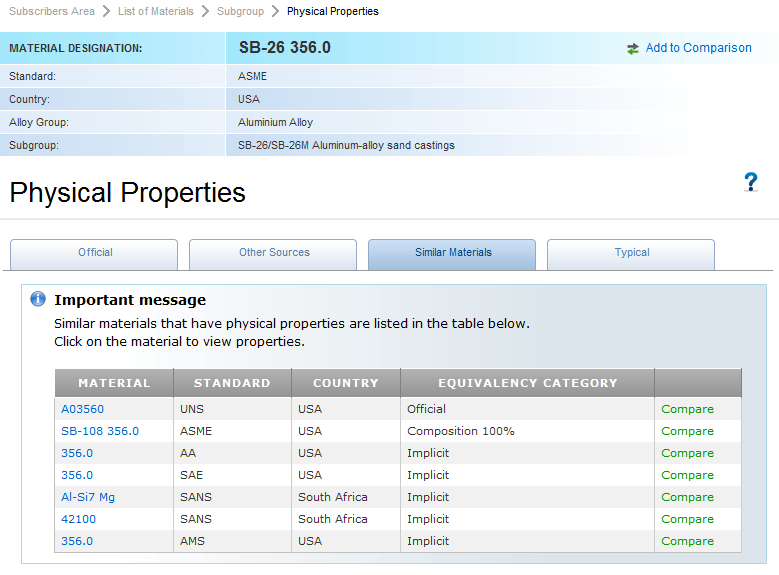Open the AMS 356.0 material
The width and height of the screenshot is (779, 575).
click(x=77, y=541)
